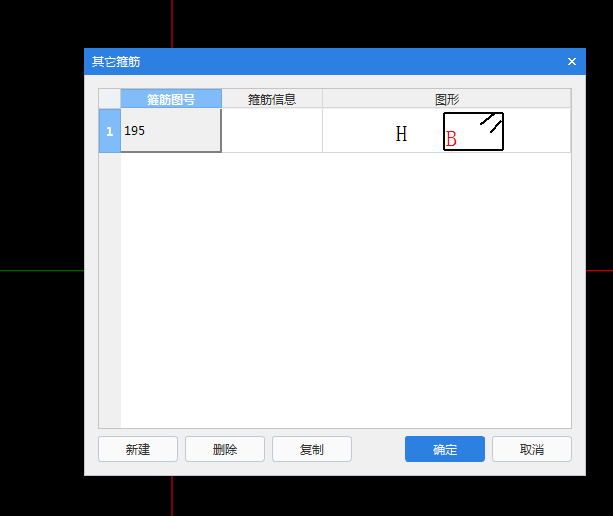This screenshot has height=516, width=613.
Task: Click the stirrup shape rectangle thumbnail
Action: point(473,131)
